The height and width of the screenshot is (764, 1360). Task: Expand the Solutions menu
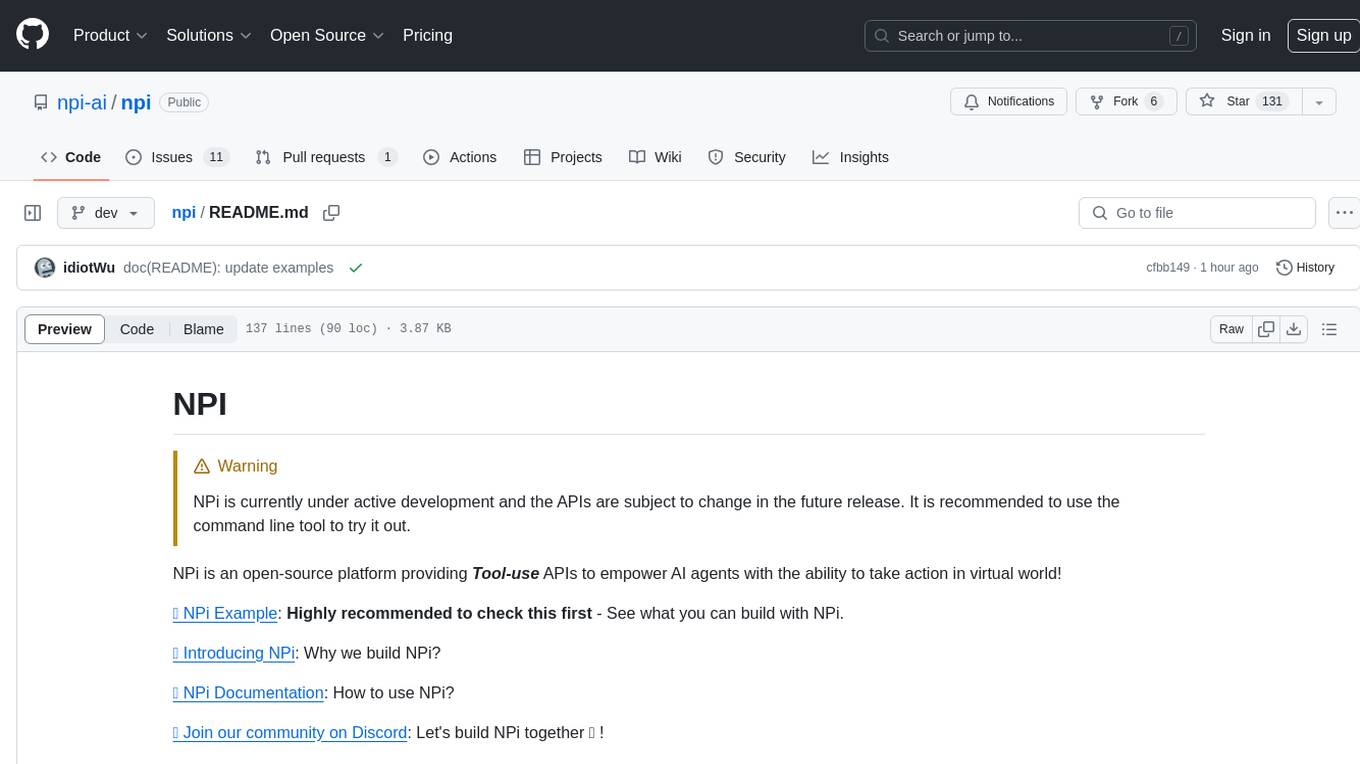(208, 35)
